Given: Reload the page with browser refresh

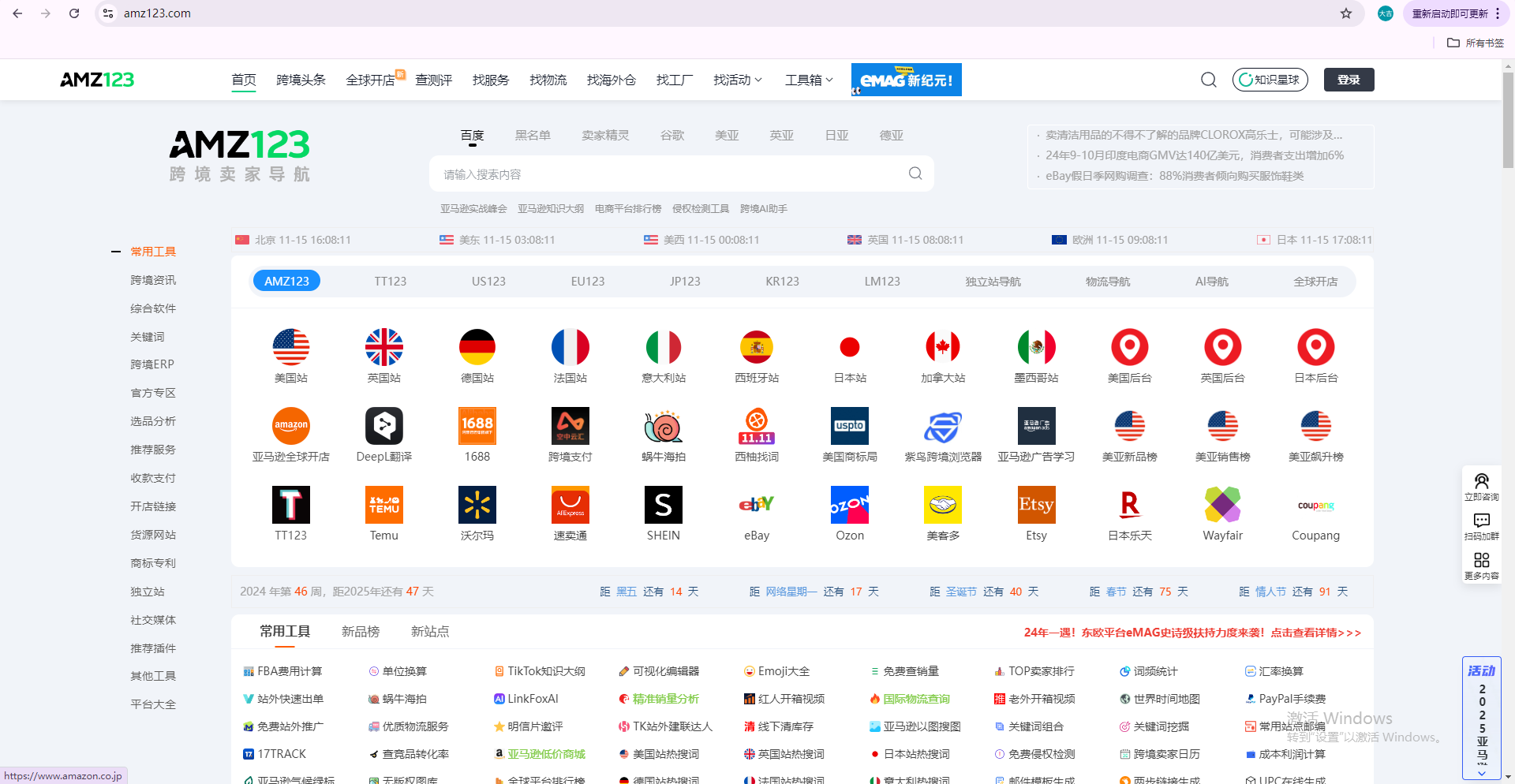Looking at the screenshot, I should (74, 13).
